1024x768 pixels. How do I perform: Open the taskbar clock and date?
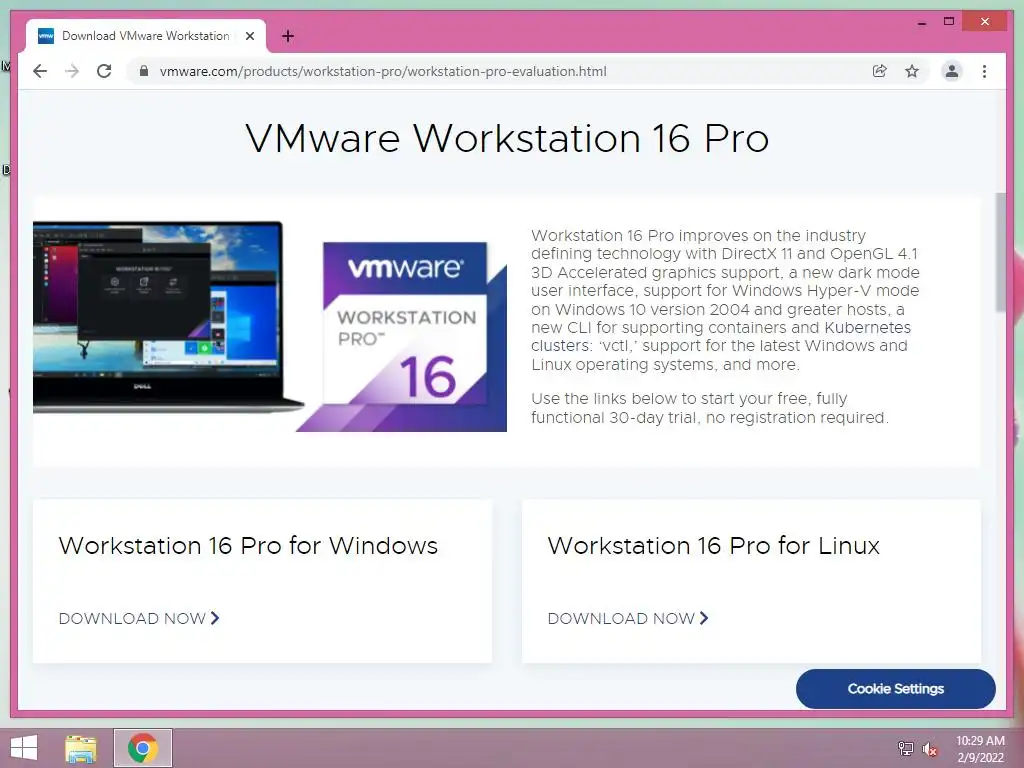point(980,749)
